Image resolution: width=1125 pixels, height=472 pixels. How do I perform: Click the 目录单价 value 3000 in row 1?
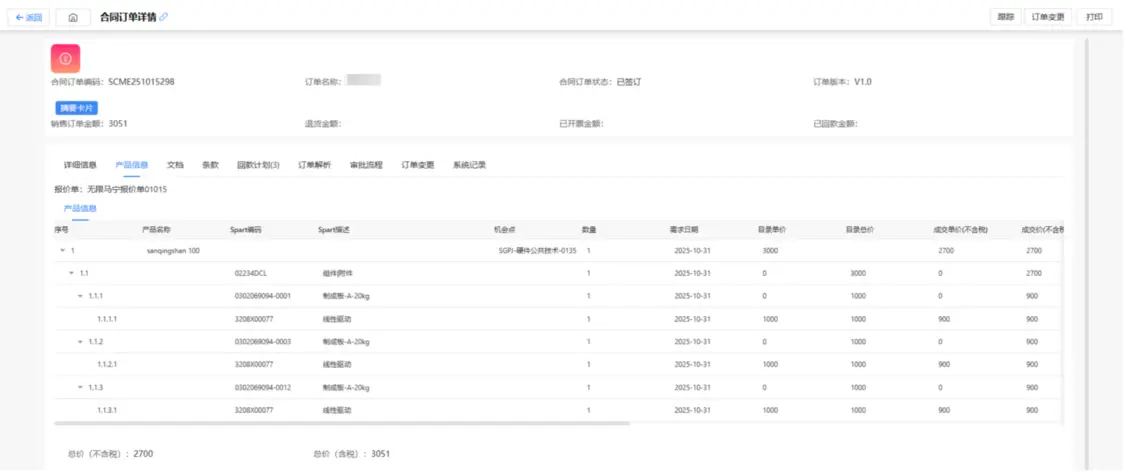[771, 251]
